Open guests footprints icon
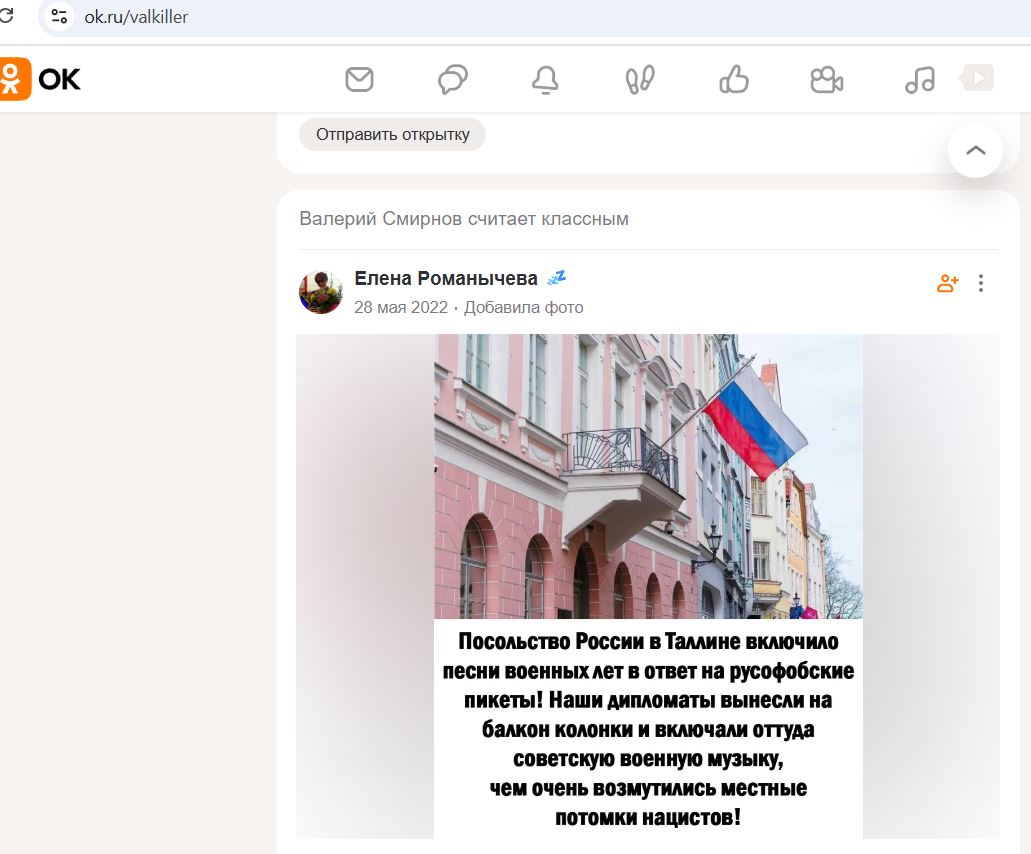The height and width of the screenshot is (854, 1031). tap(640, 80)
